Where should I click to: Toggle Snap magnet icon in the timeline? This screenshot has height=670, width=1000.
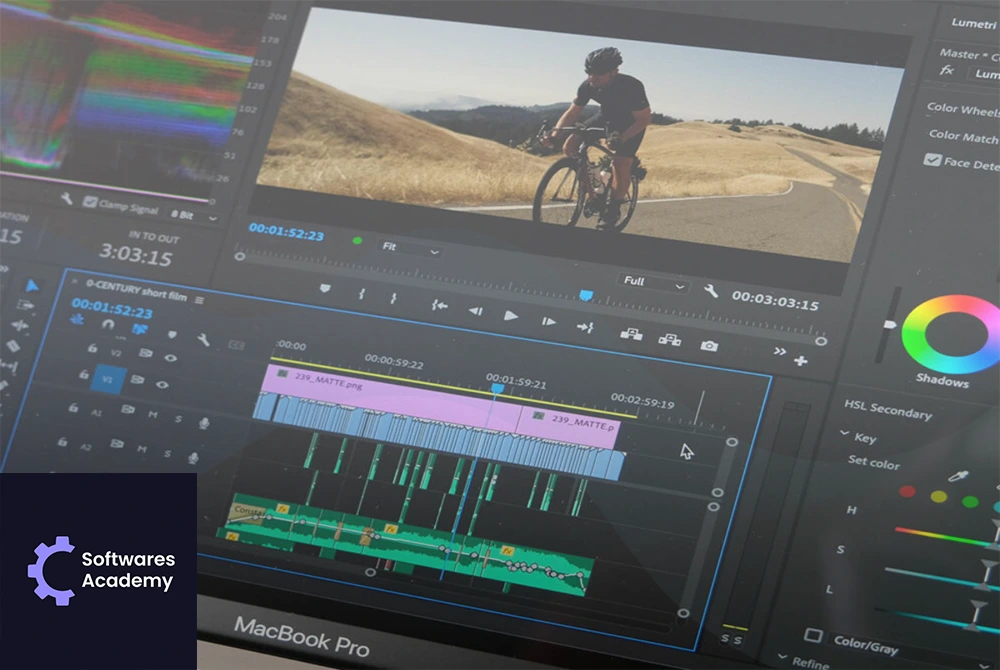[108, 324]
